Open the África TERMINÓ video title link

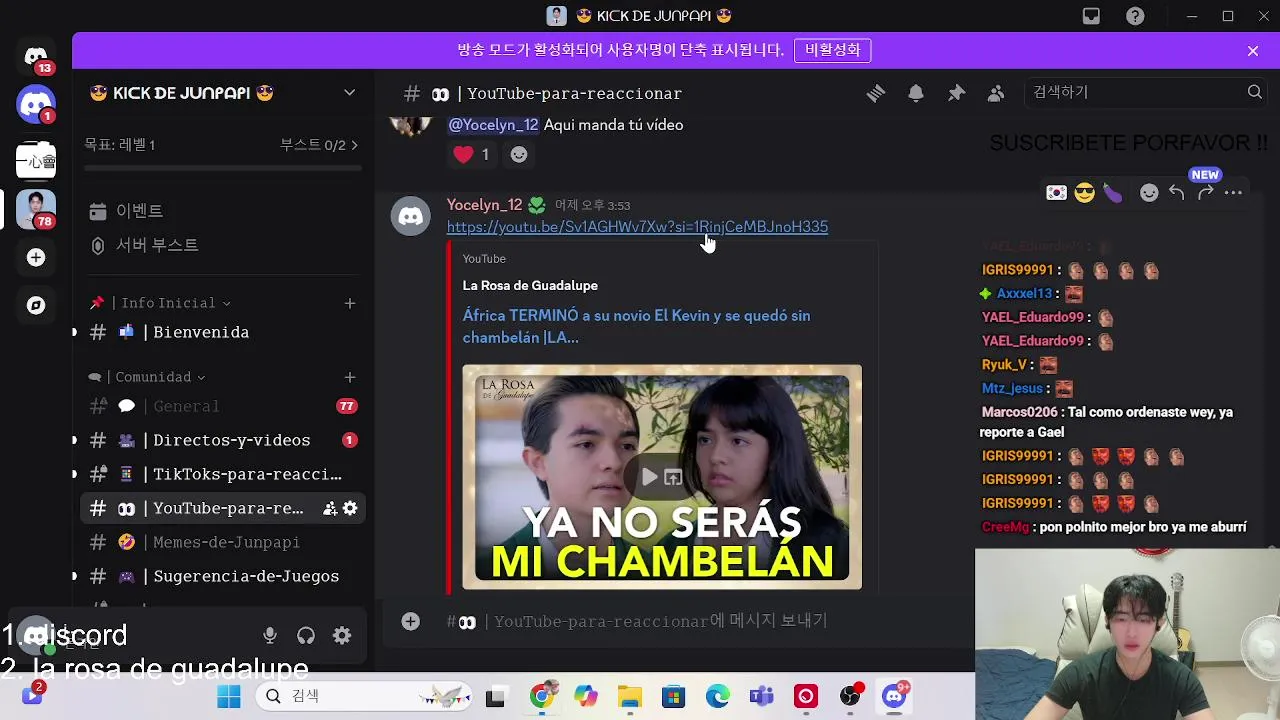636,326
